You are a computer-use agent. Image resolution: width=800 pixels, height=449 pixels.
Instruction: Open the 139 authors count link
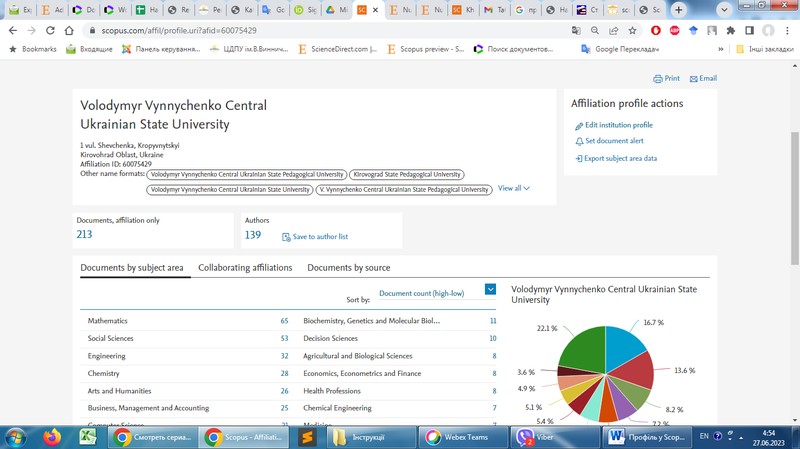252,235
